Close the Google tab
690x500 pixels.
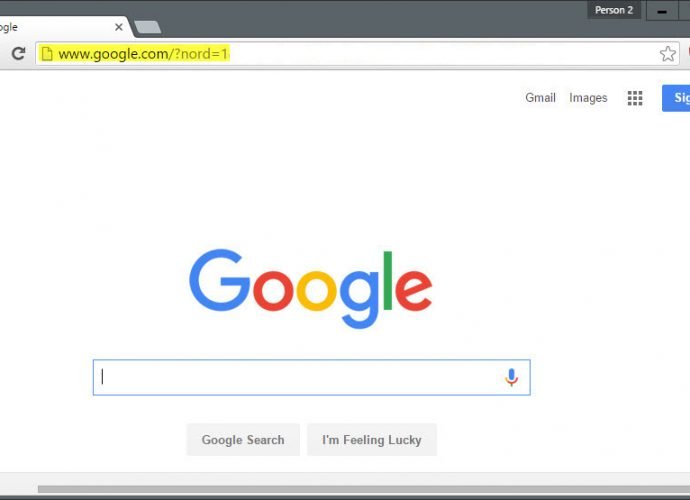[118, 27]
